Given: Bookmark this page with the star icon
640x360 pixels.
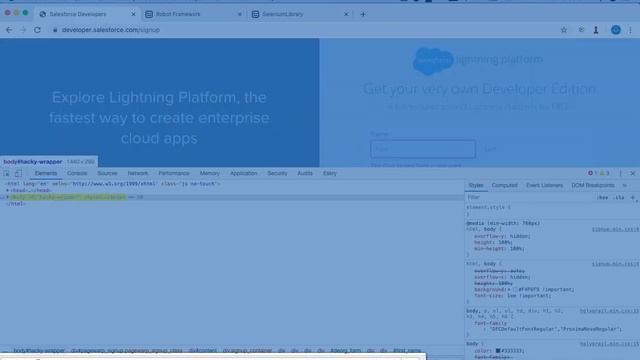Looking at the screenshot, I should 564,30.
